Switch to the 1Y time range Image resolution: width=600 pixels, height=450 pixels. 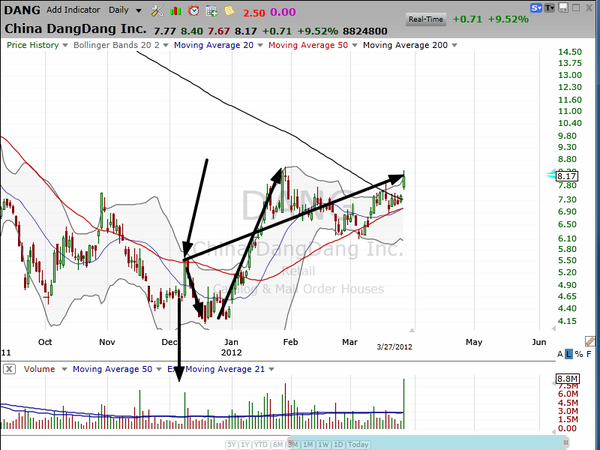click(245, 444)
